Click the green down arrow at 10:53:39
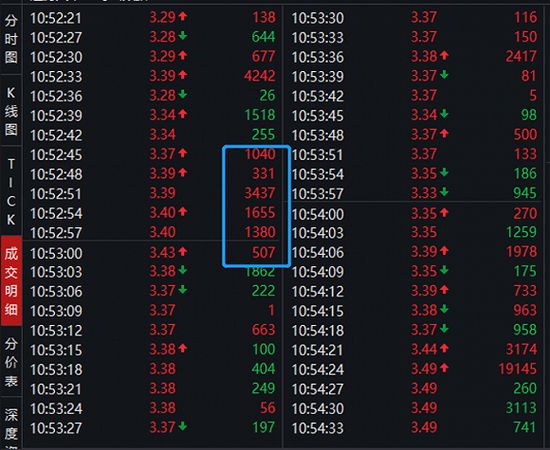550x450 pixels. [444, 75]
